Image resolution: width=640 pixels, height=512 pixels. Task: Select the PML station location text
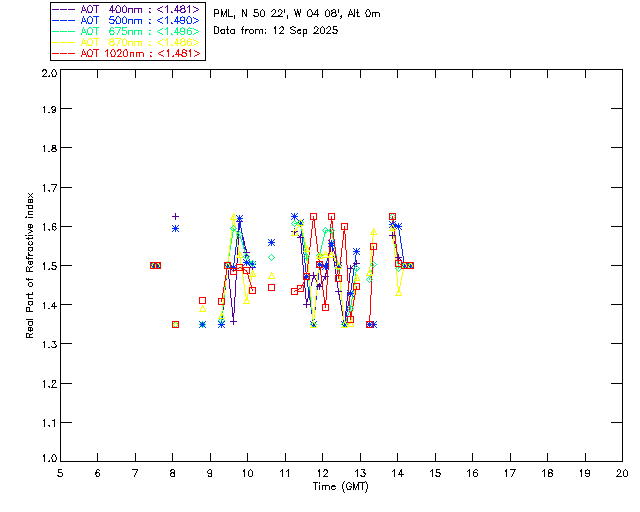(x=297, y=14)
